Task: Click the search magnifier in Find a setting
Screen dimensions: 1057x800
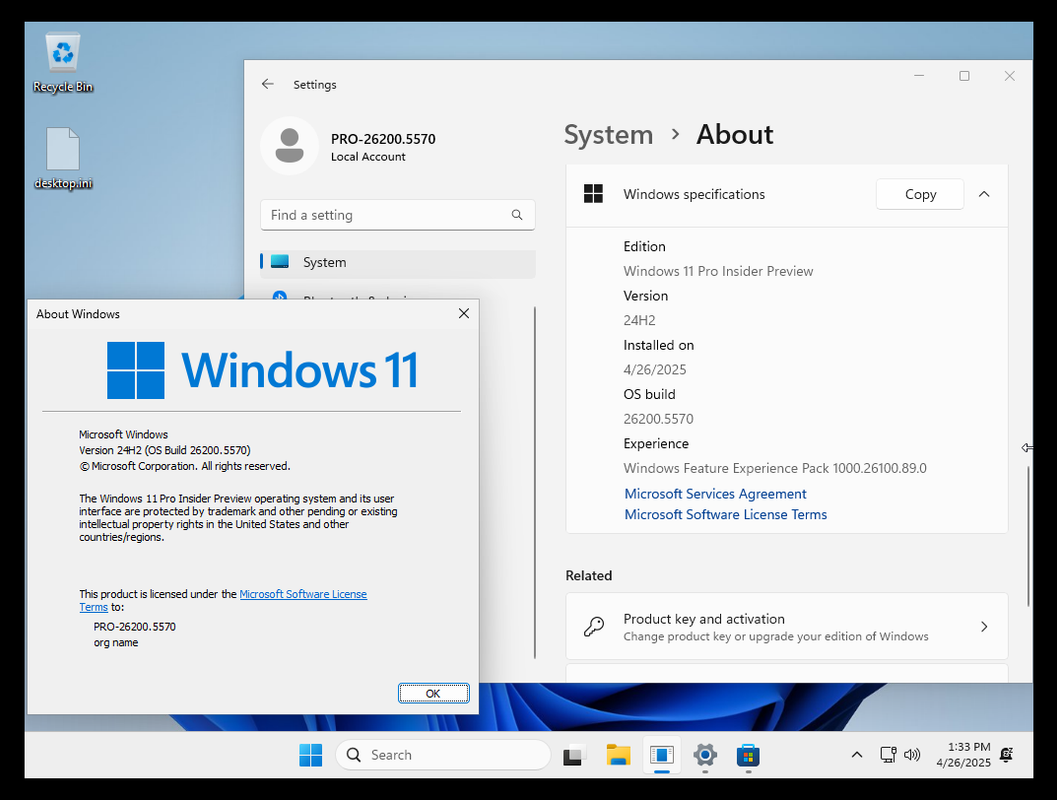Action: tap(517, 215)
